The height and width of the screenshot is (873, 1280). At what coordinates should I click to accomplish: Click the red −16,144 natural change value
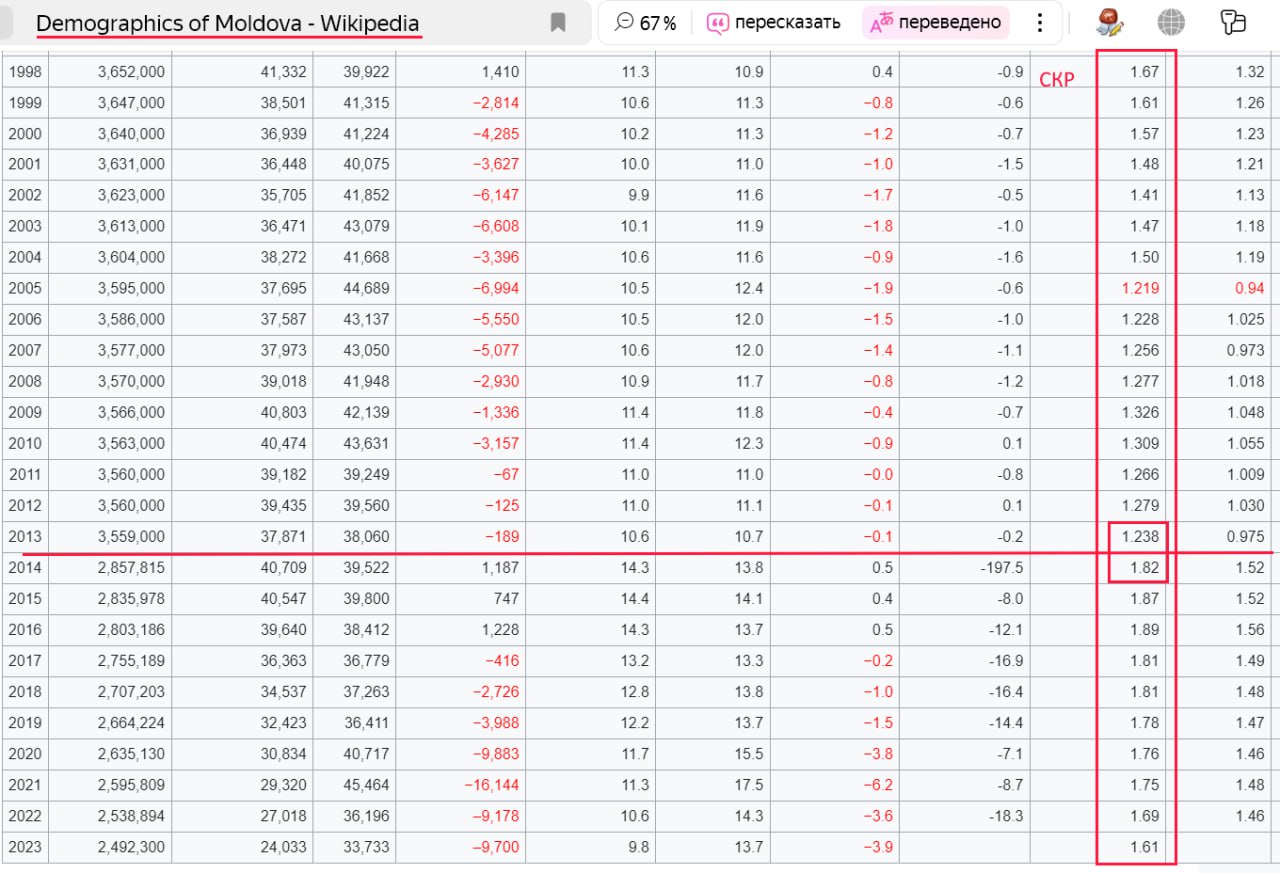[x=491, y=785]
